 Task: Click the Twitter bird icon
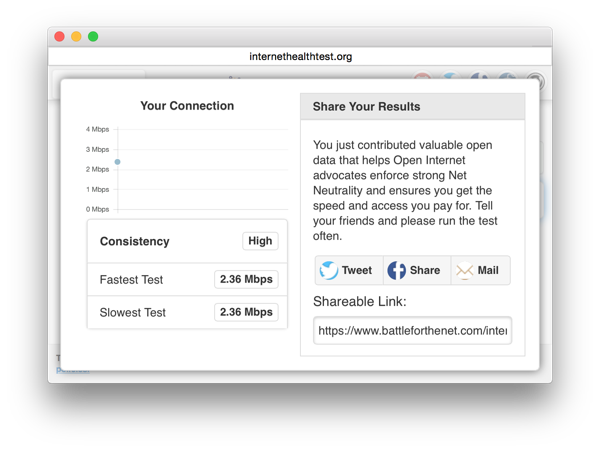click(x=329, y=270)
